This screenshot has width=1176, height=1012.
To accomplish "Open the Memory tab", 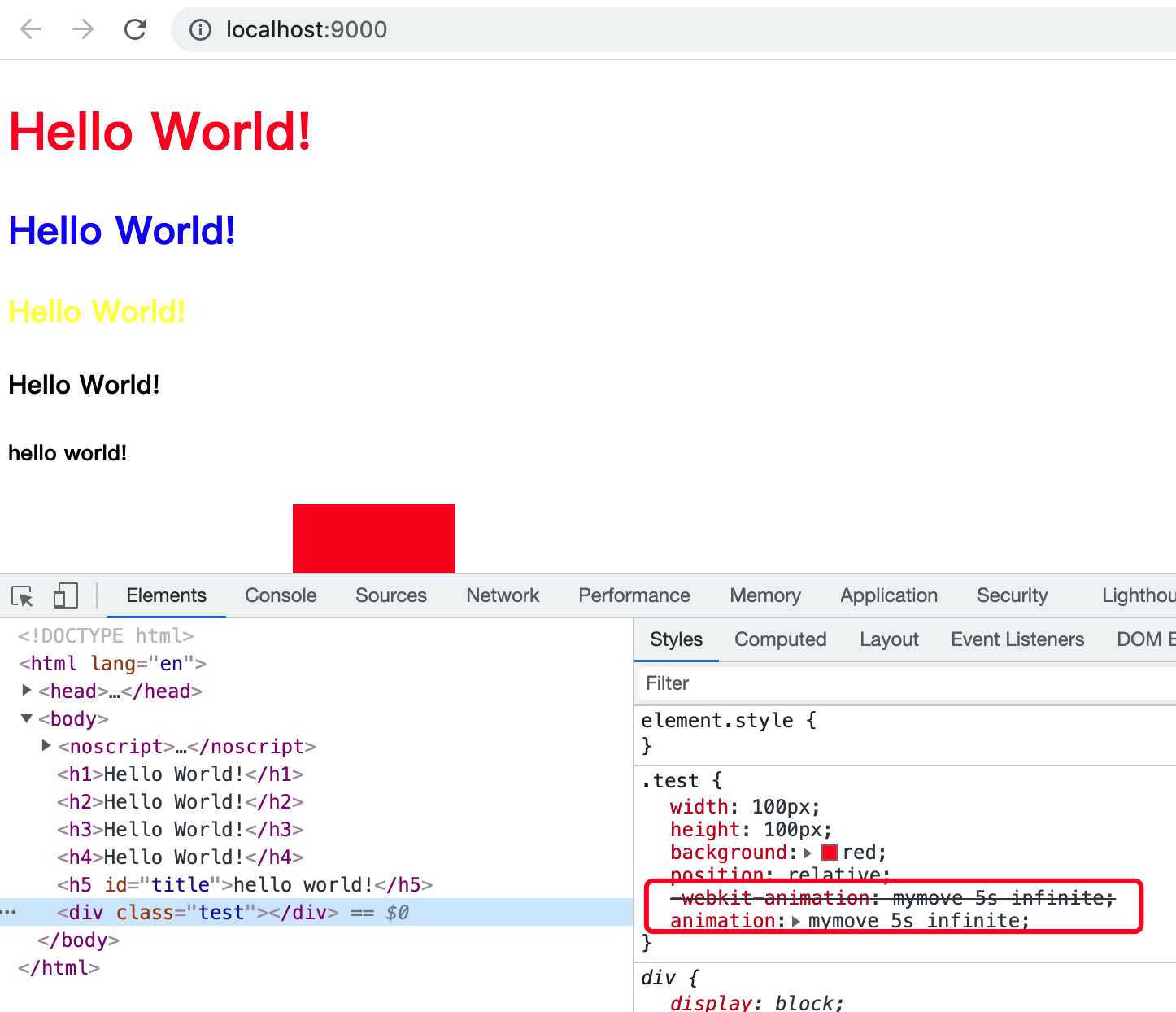I will (765, 595).
